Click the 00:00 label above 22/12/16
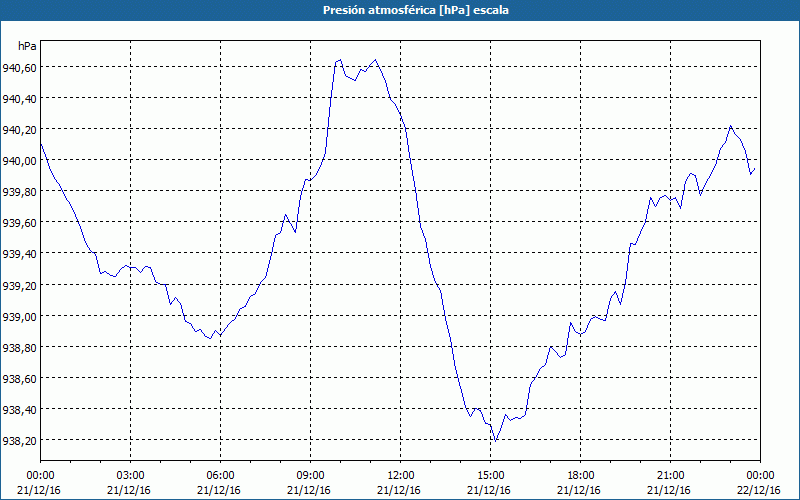Image resolution: width=800 pixels, height=500 pixels. click(x=760, y=476)
